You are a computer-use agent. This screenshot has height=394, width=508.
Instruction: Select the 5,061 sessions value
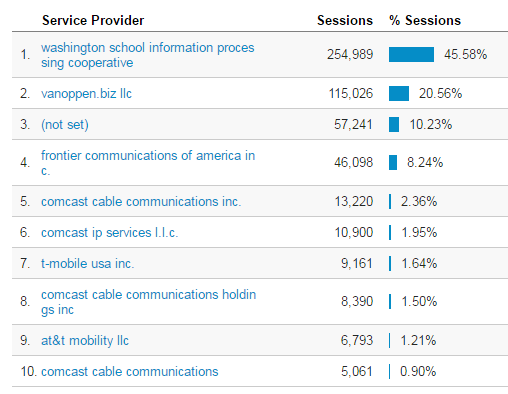point(357,372)
